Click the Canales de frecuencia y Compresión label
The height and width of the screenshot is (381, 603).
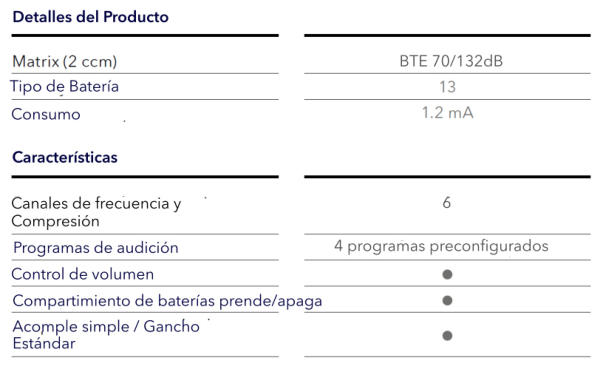click(x=96, y=212)
